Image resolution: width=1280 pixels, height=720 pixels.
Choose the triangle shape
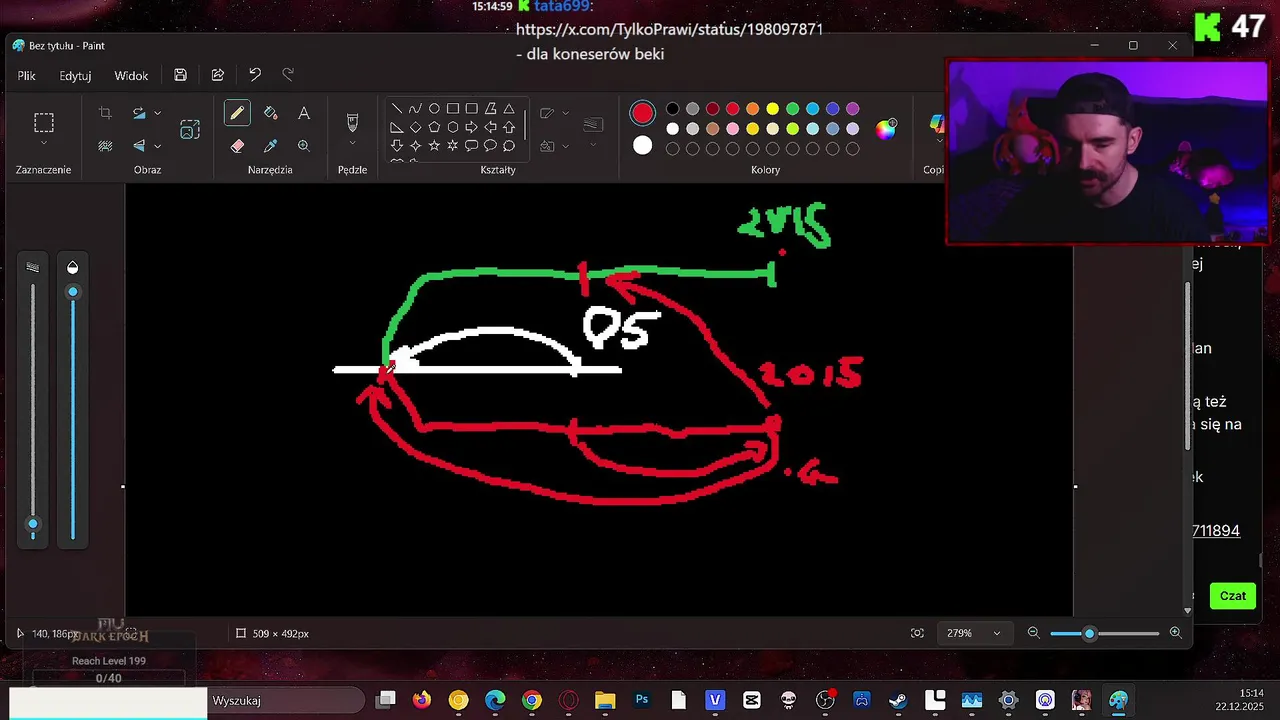coord(509,109)
